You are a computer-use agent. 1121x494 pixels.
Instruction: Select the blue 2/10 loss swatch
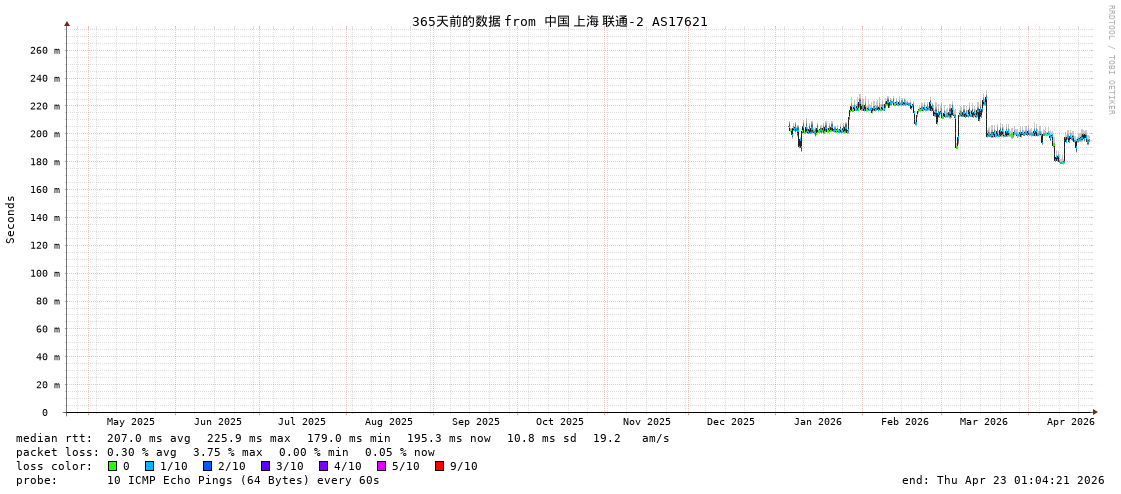pyautogui.click(x=207, y=466)
